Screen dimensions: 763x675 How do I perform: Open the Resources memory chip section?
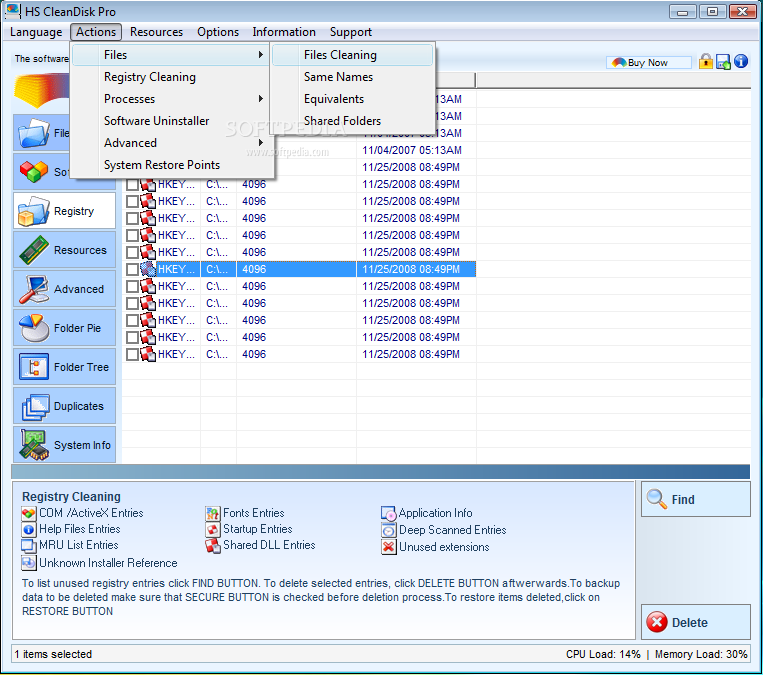(x=64, y=250)
